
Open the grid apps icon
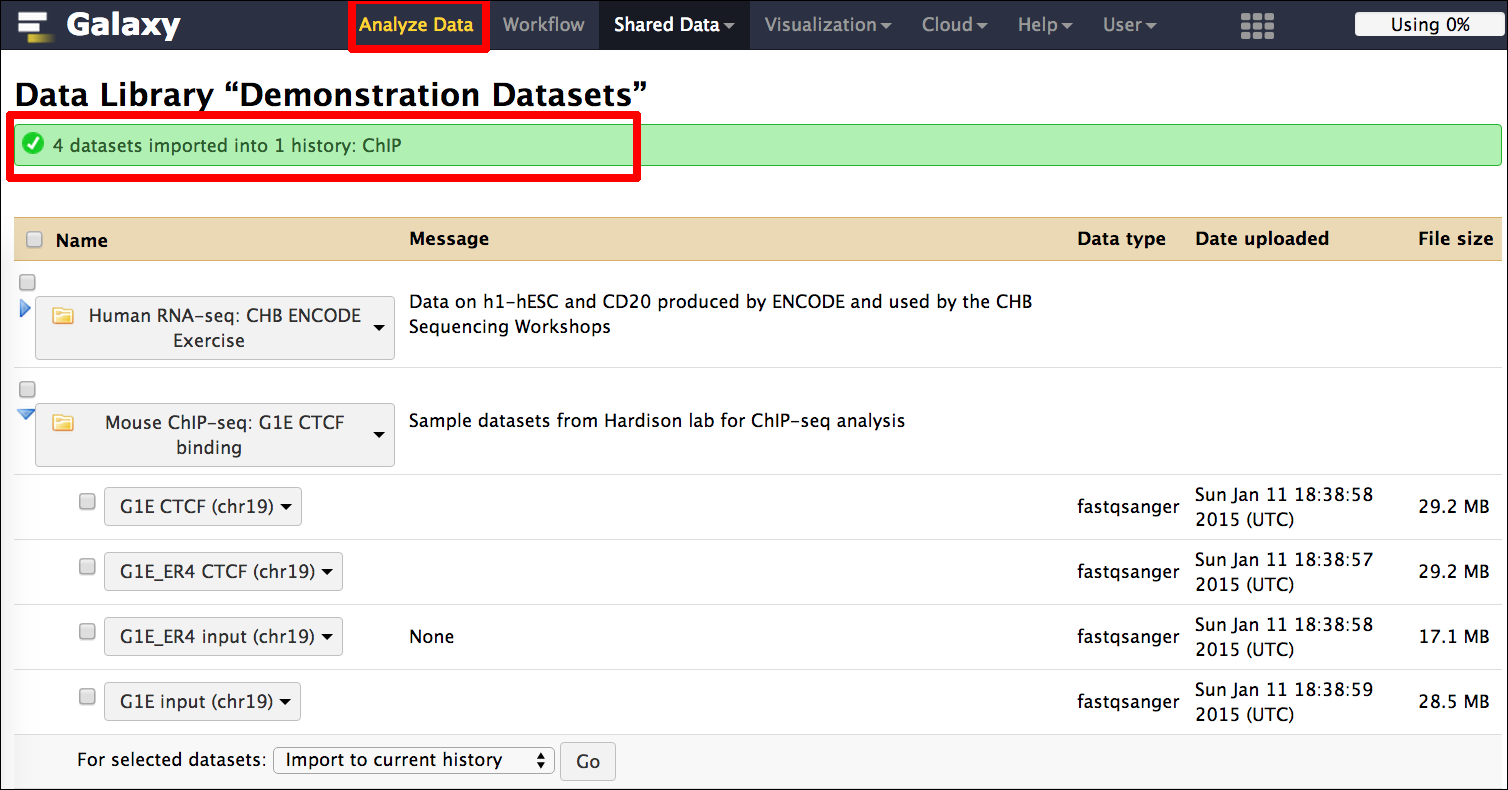[1257, 26]
